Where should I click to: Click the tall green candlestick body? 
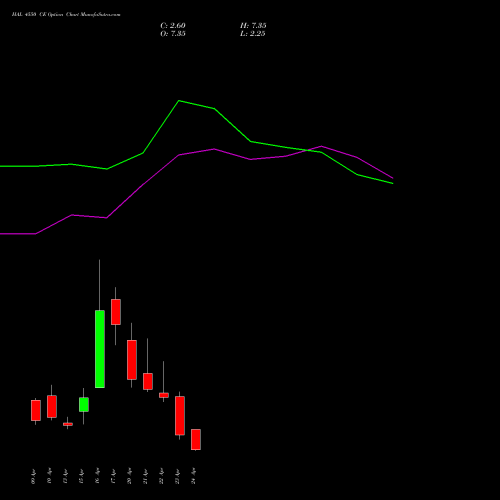tap(100, 349)
